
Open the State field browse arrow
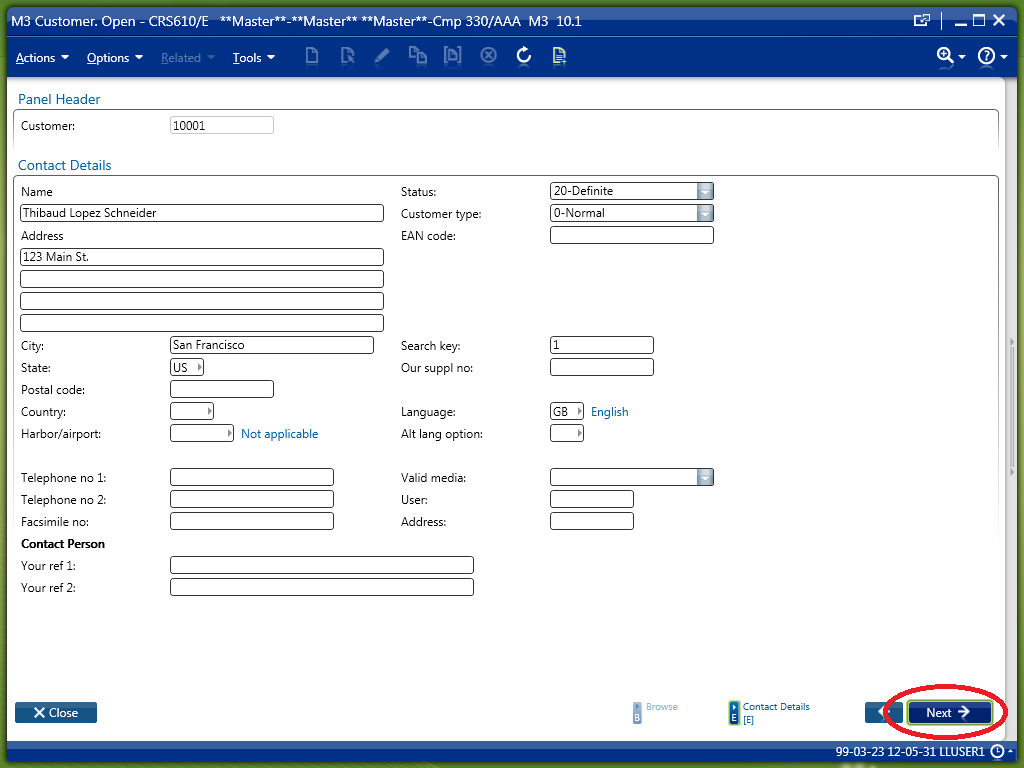pos(198,367)
